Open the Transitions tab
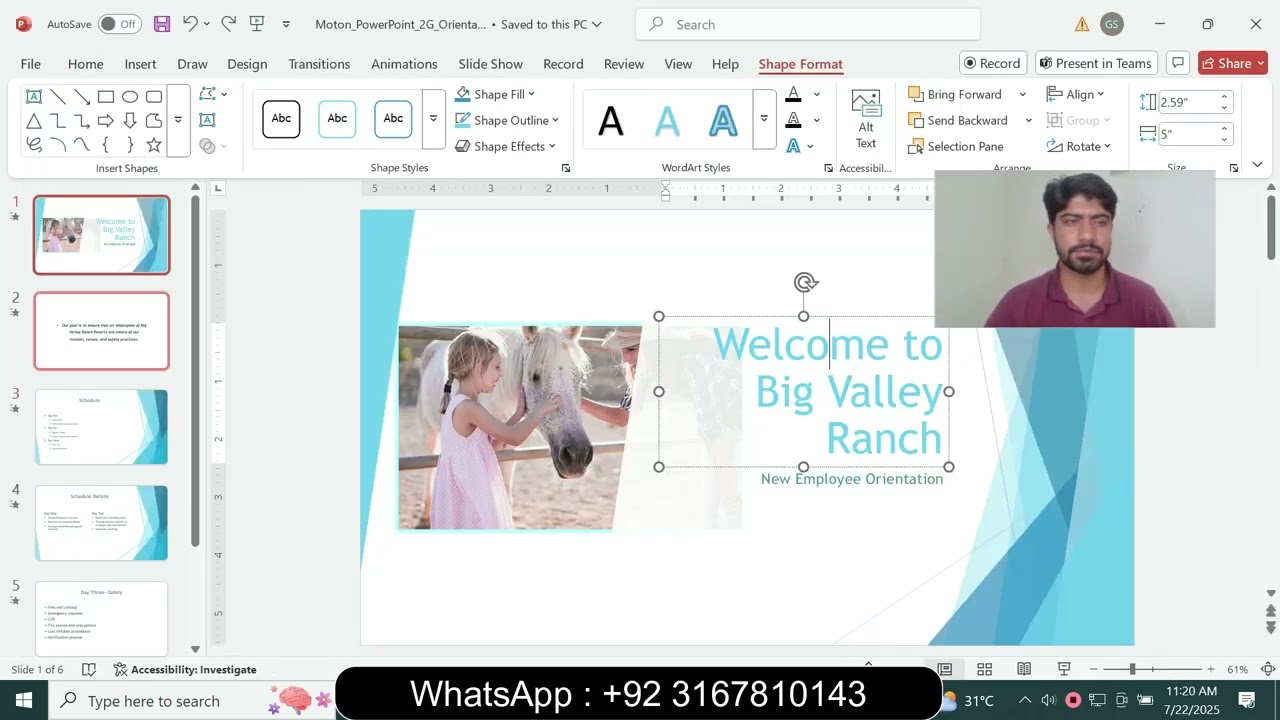The width and height of the screenshot is (1280, 720). tap(319, 64)
